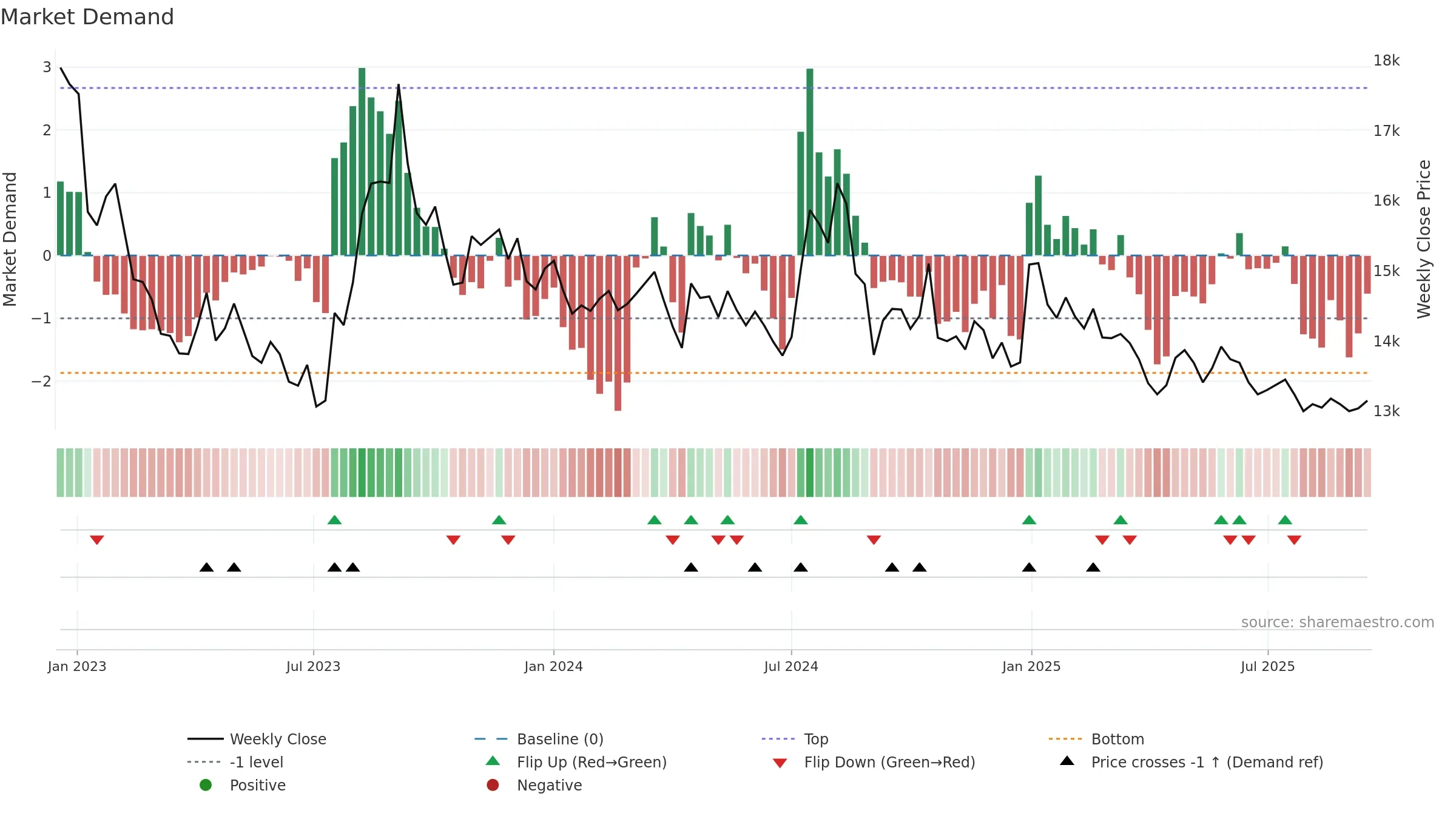Toggle the 'Weekly Close' legend label
1456x819 pixels.
[278, 739]
